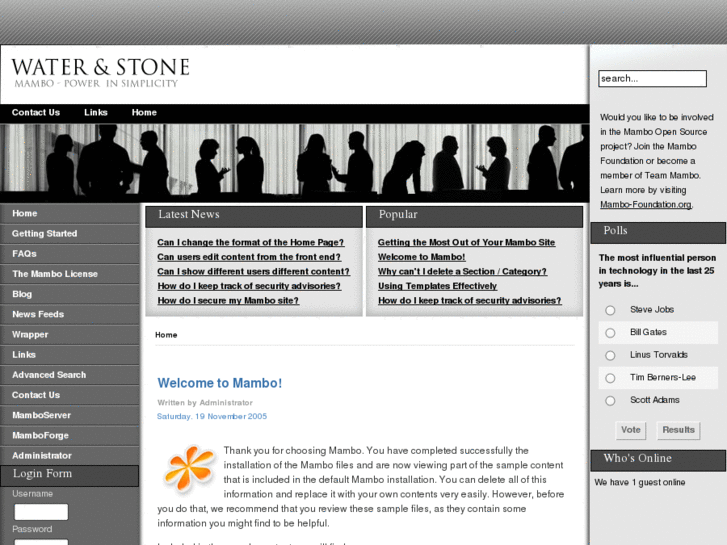This screenshot has height=545, width=727.
Task: Open Popular 'Welcome to Mambo!' link
Action: pyautogui.click(x=421, y=256)
